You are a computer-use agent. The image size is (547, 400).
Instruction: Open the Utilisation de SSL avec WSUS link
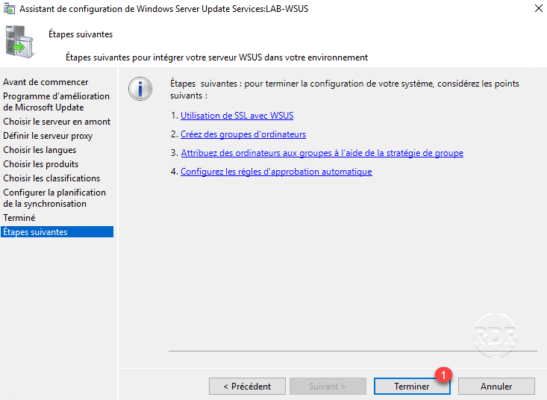point(237,115)
